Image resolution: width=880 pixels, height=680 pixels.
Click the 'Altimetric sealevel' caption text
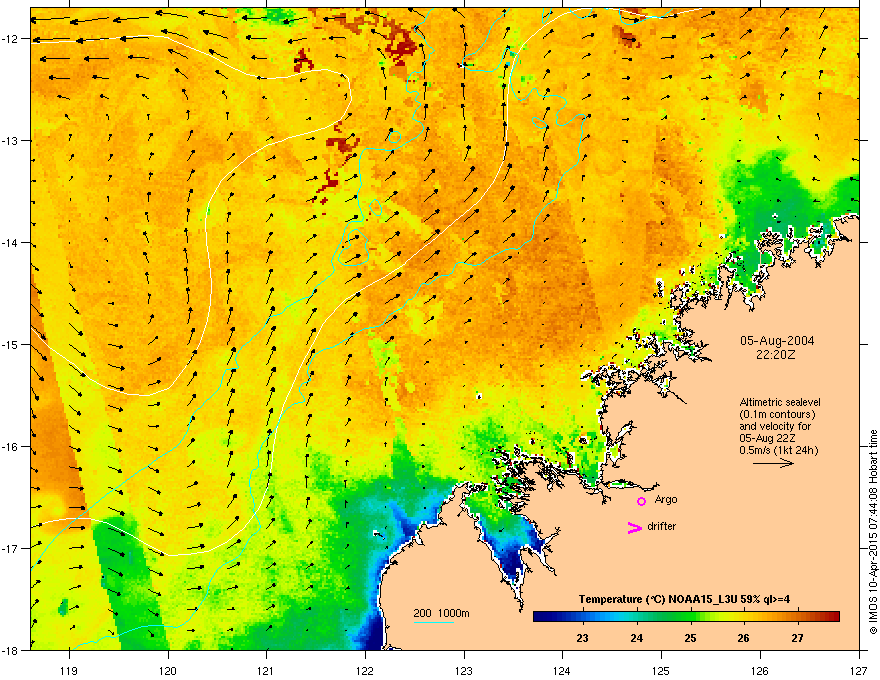(x=780, y=402)
